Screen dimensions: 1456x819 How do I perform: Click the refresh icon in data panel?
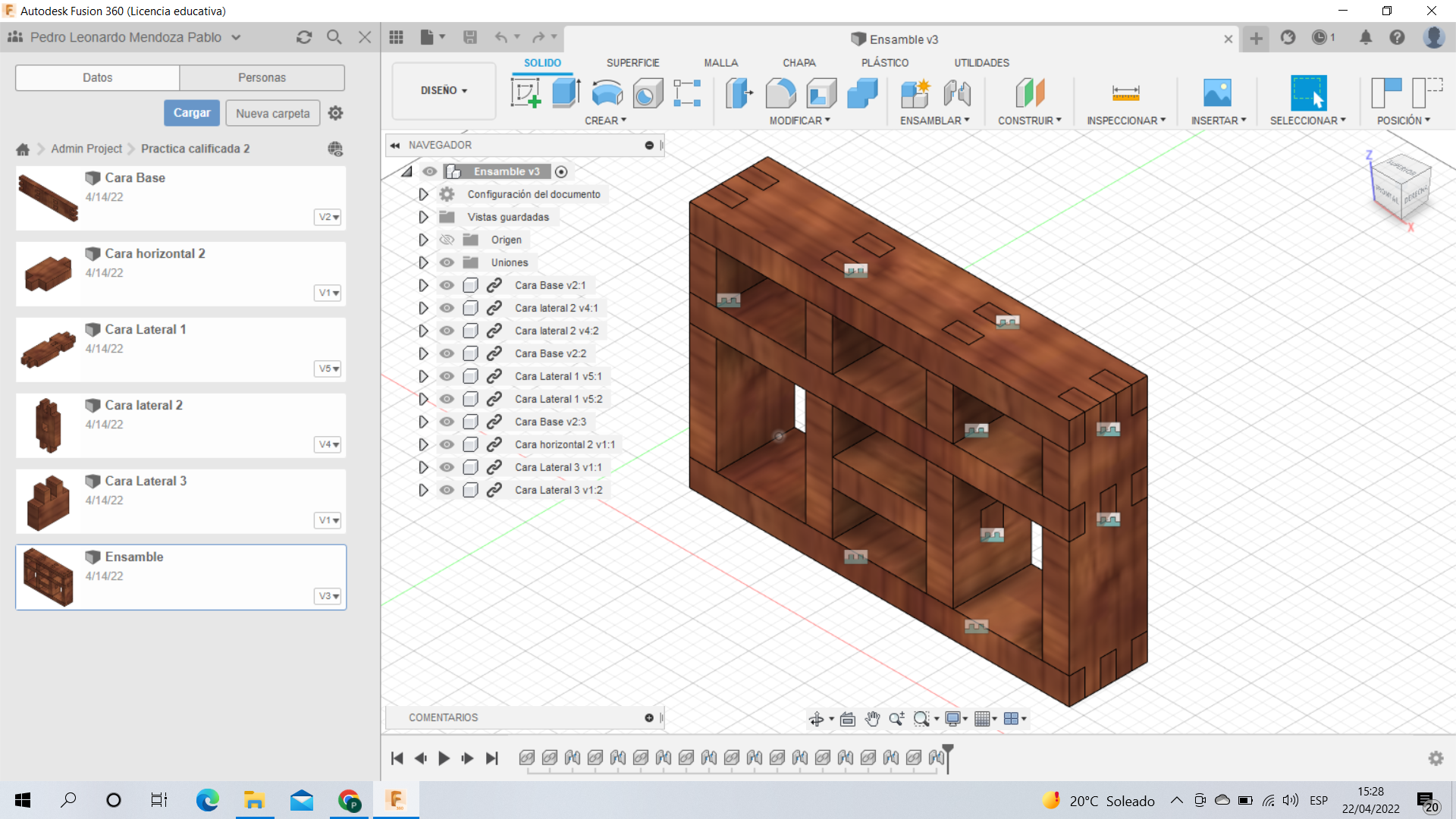(x=304, y=37)
